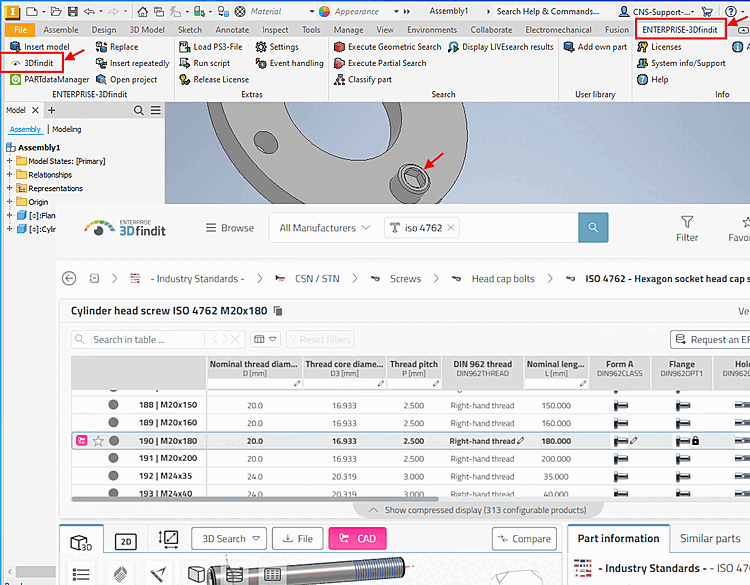Click the blue search button in 3Dfindit
750x585 pixels.
593,227
